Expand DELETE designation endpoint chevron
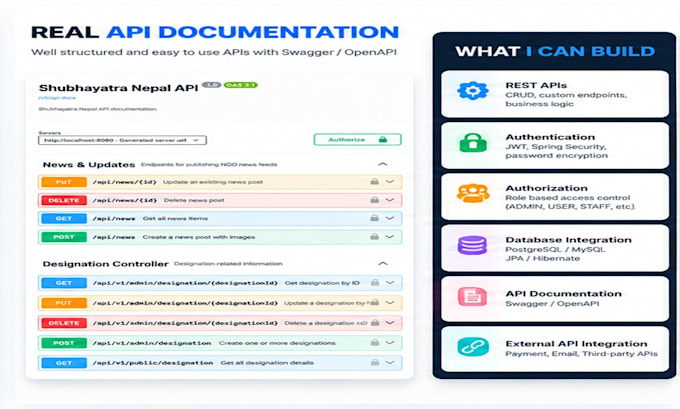The height and width of the screenshot is (409, 680). click(x=390, y=323)
